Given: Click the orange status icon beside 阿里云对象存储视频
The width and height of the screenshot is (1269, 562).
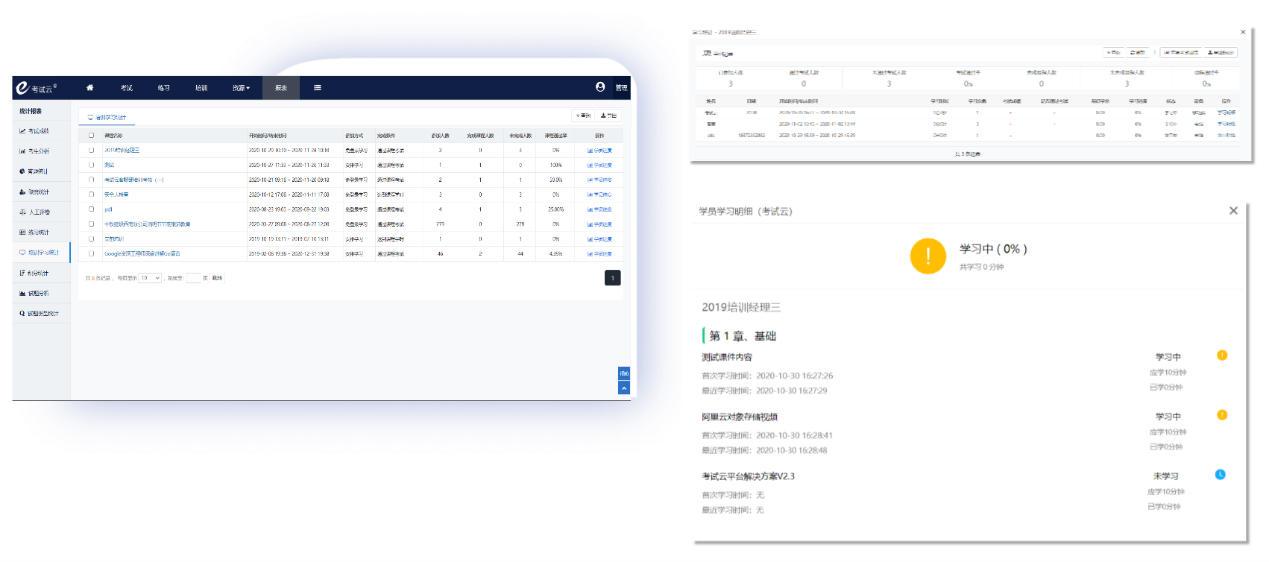Looking at the screenshot, I should point(1221,415).
